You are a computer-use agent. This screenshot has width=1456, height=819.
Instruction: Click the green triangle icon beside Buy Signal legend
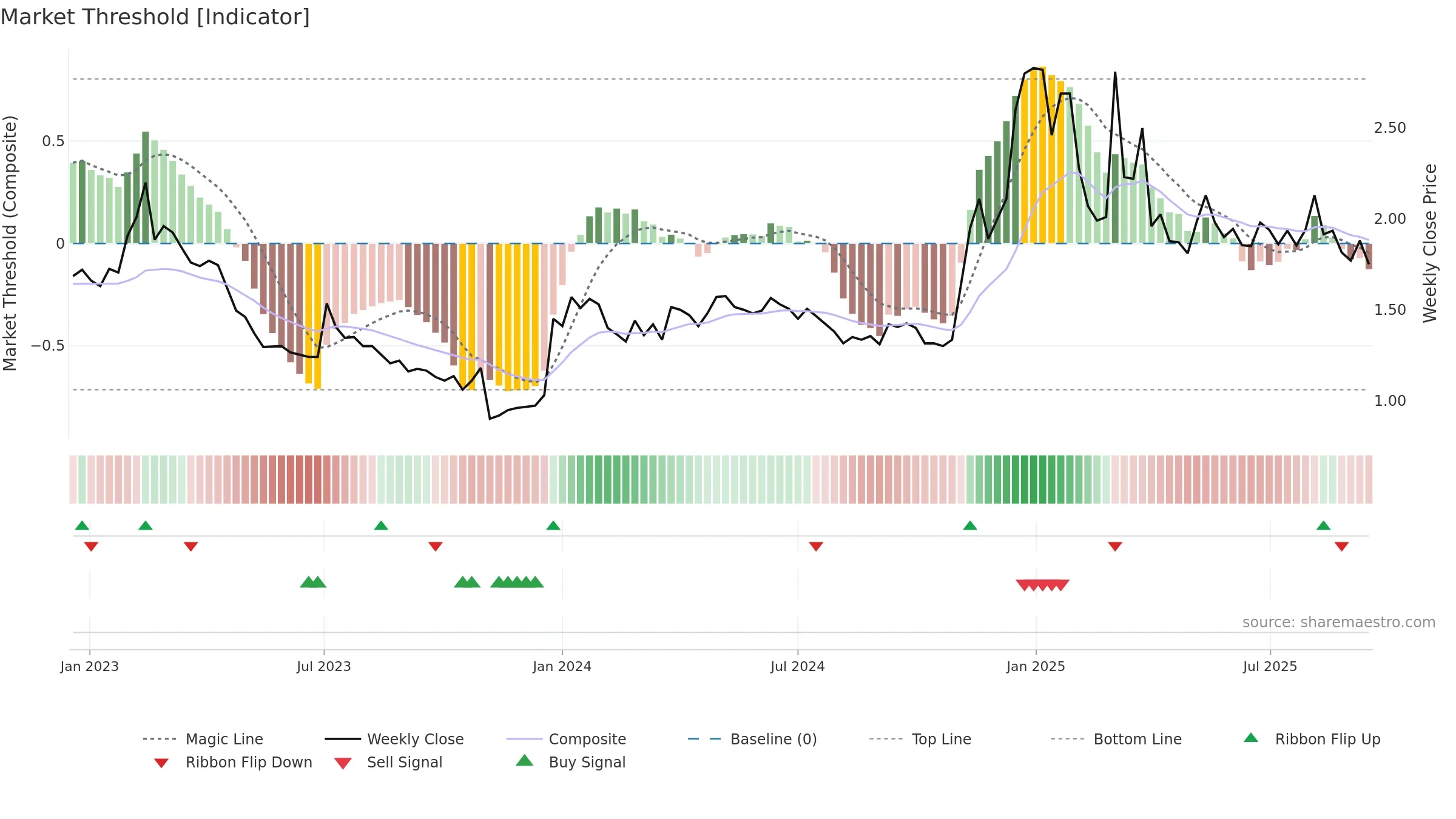click(x=524, y=761)
